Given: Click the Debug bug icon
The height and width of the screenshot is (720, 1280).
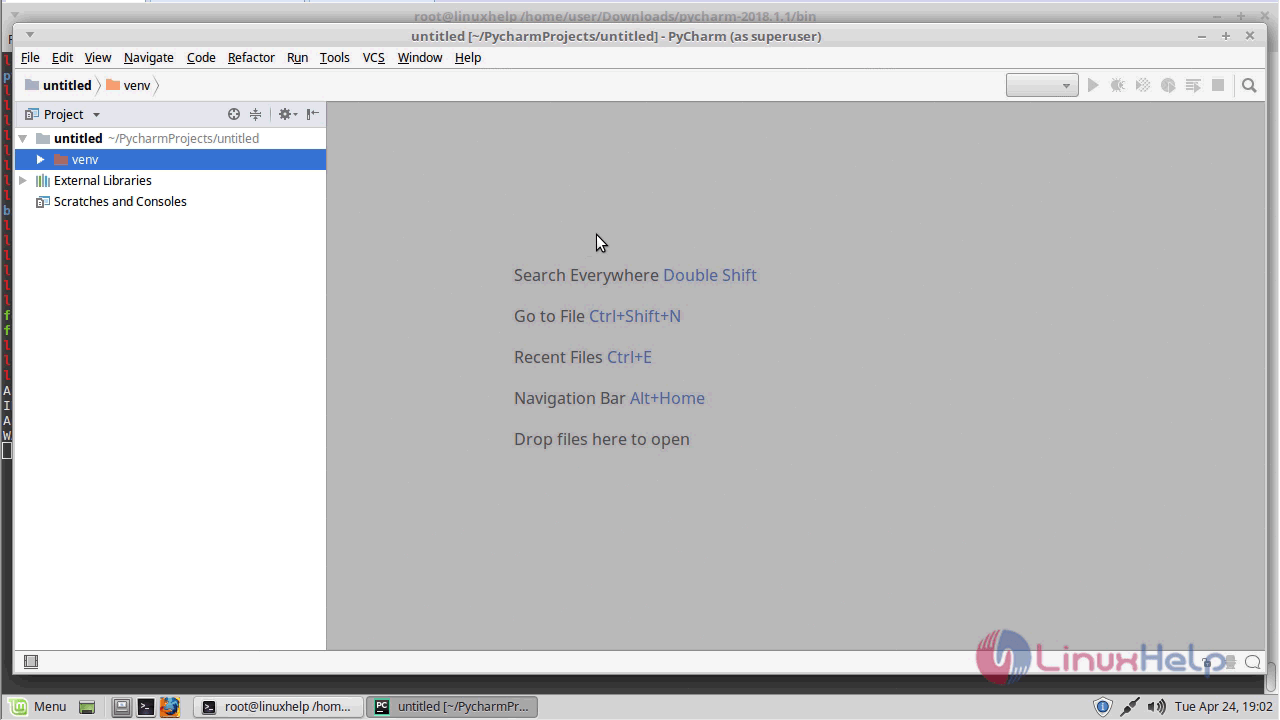Looking at the screenshot, I should [x=1118, y=85].
